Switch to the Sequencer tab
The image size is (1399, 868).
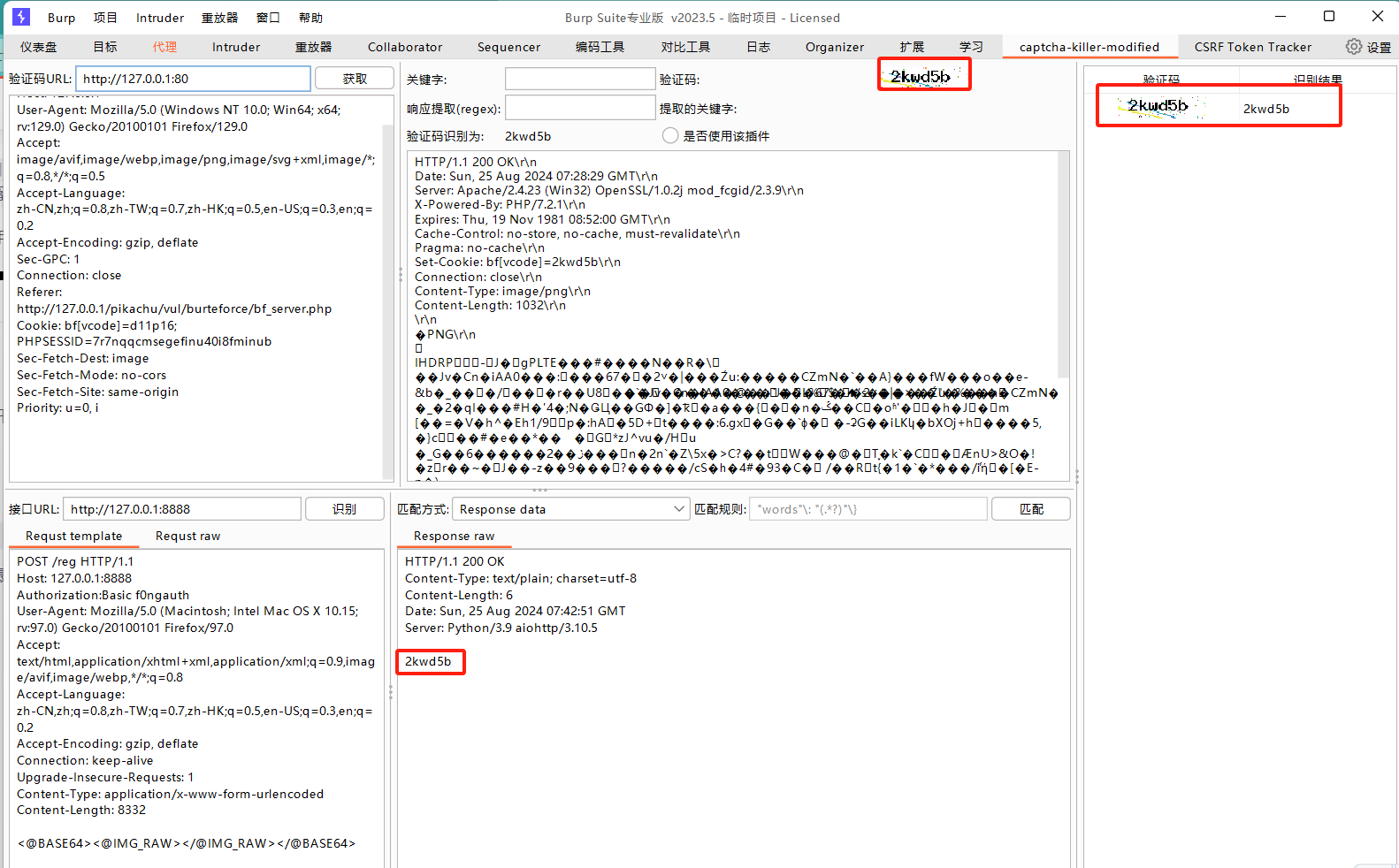tap(508, 47)
